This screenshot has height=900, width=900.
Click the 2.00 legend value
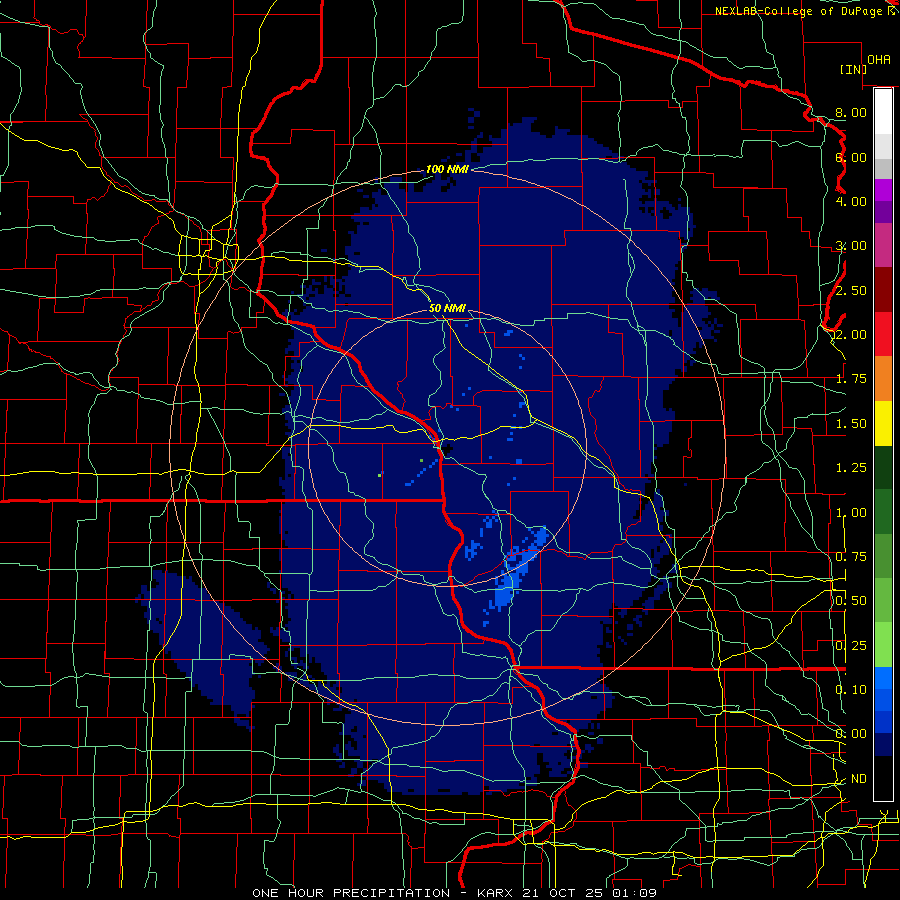pyautogui.click(x=851, y=335)
